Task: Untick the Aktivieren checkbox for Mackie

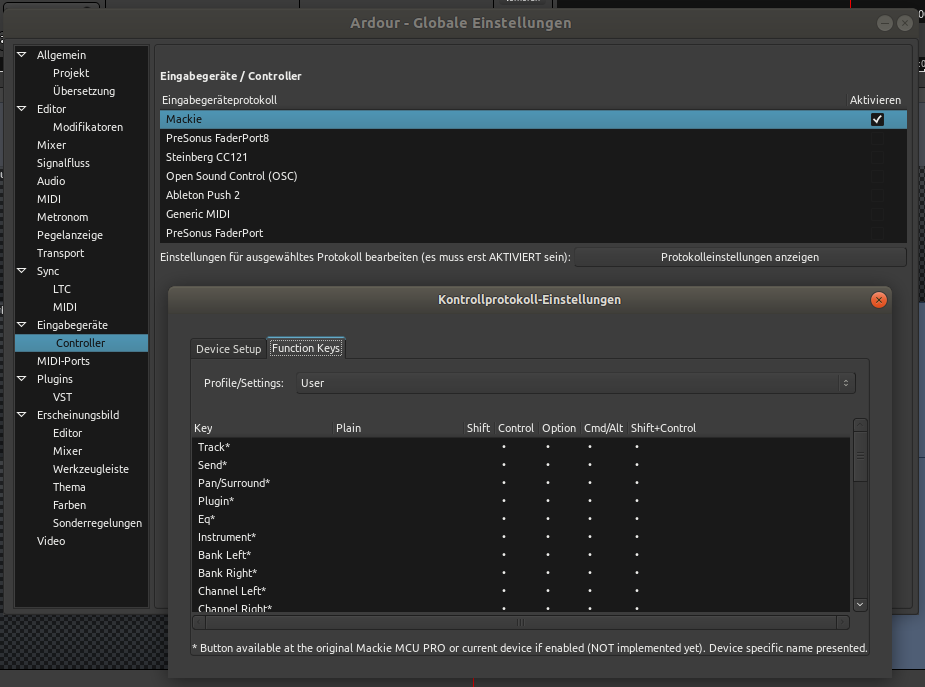Action: click(x=877, y=119)
